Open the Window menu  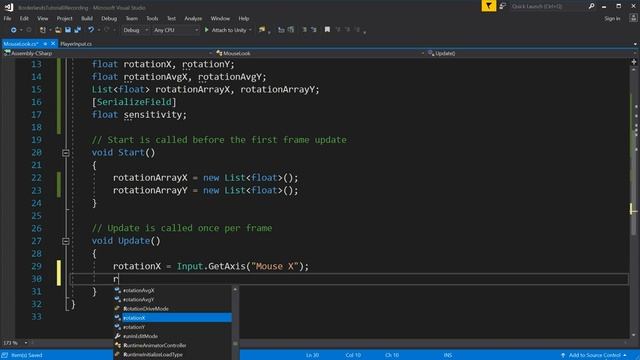(x=220, y=18)
